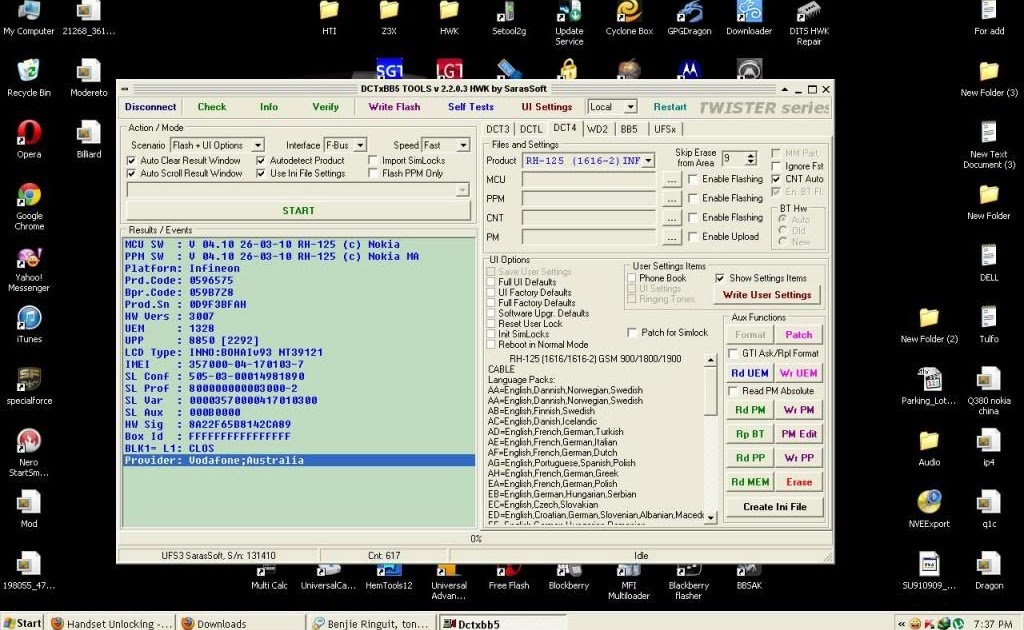1024x630 pixels.
Task: Open the UI Settings menu item
Action: 547,107
